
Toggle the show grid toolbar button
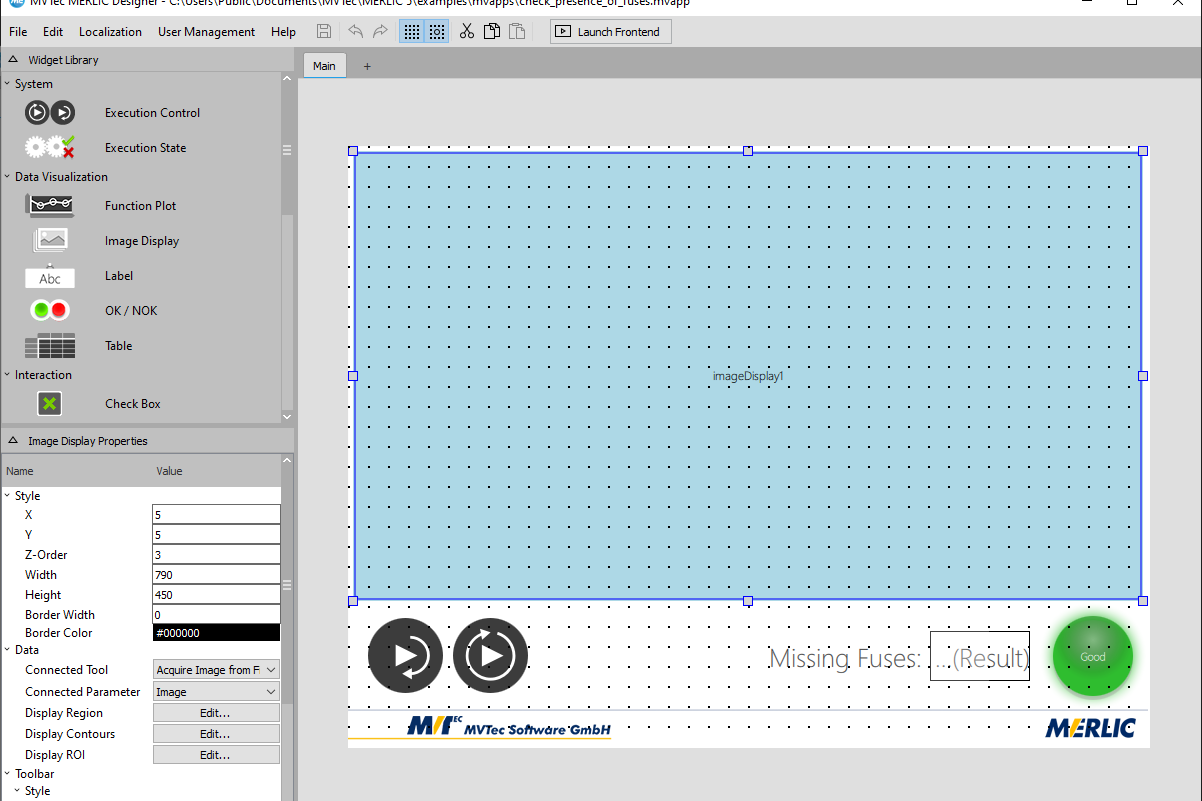[x=411, y=32]
